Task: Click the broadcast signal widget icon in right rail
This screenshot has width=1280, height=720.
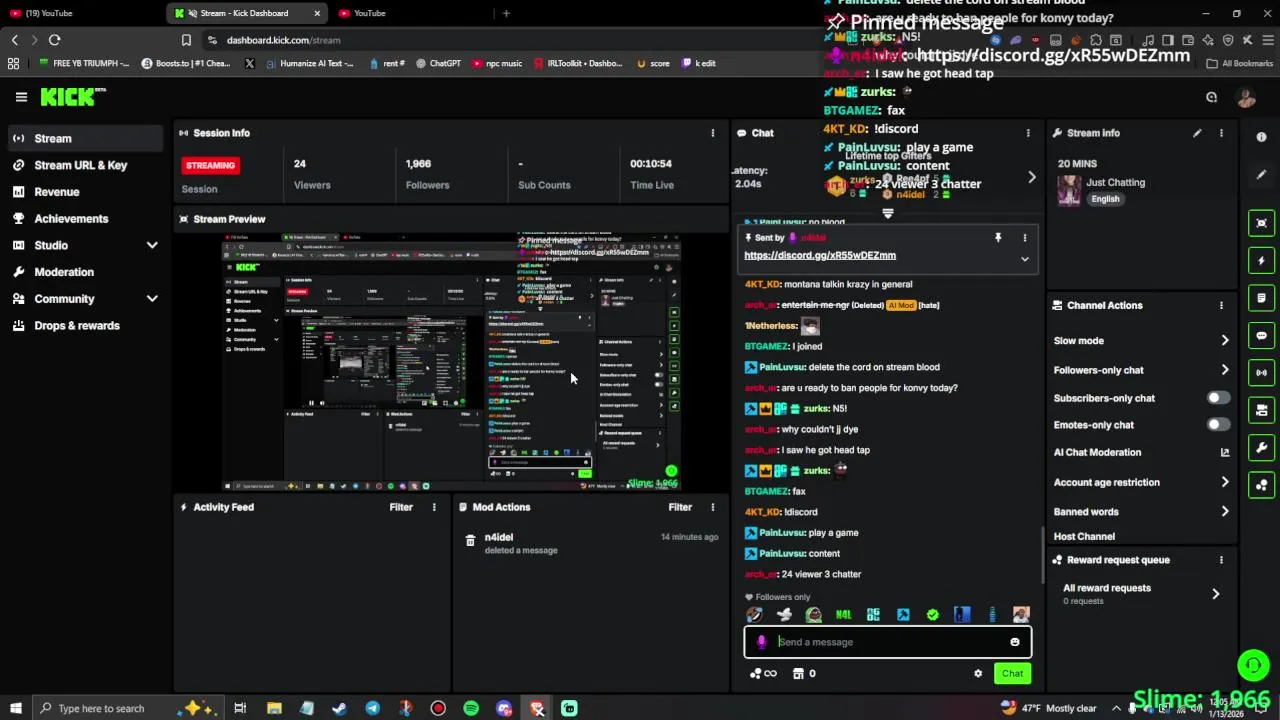Action: click(1262, 372)
